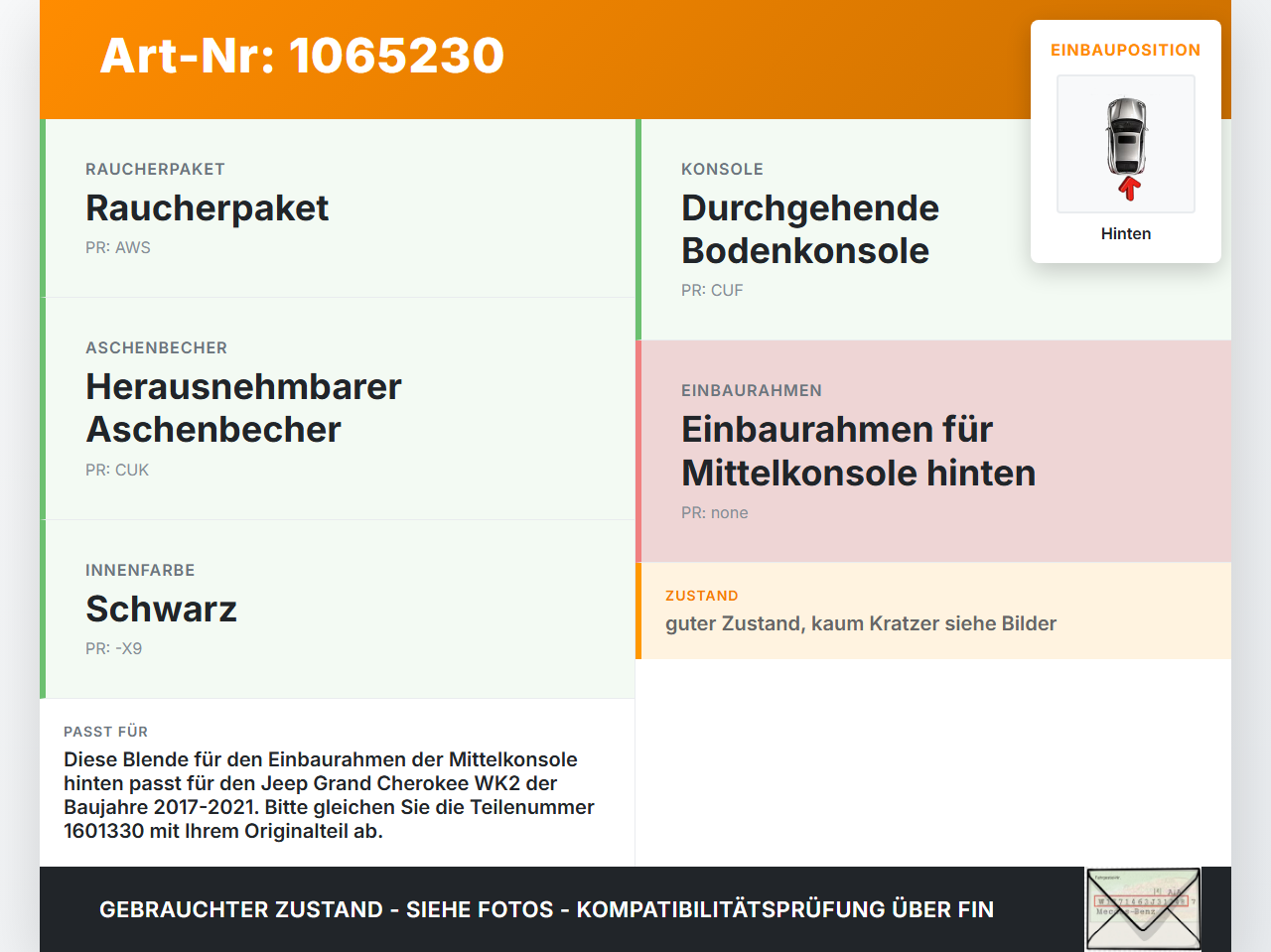Image resolution: width=1271 pixels, height=952 pixels.
Task: Click the Einbauposition panel heading
Action: [1126, 50]
